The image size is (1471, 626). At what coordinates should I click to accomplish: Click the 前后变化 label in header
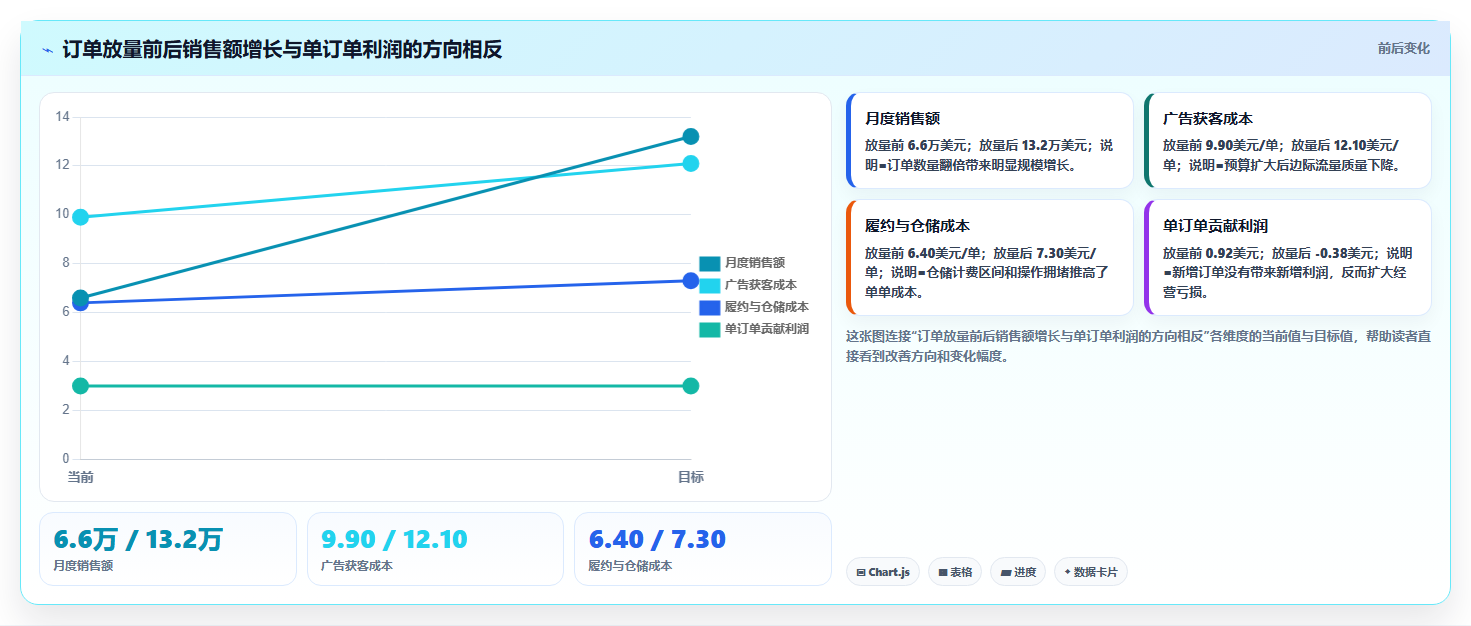point(1403,48)
